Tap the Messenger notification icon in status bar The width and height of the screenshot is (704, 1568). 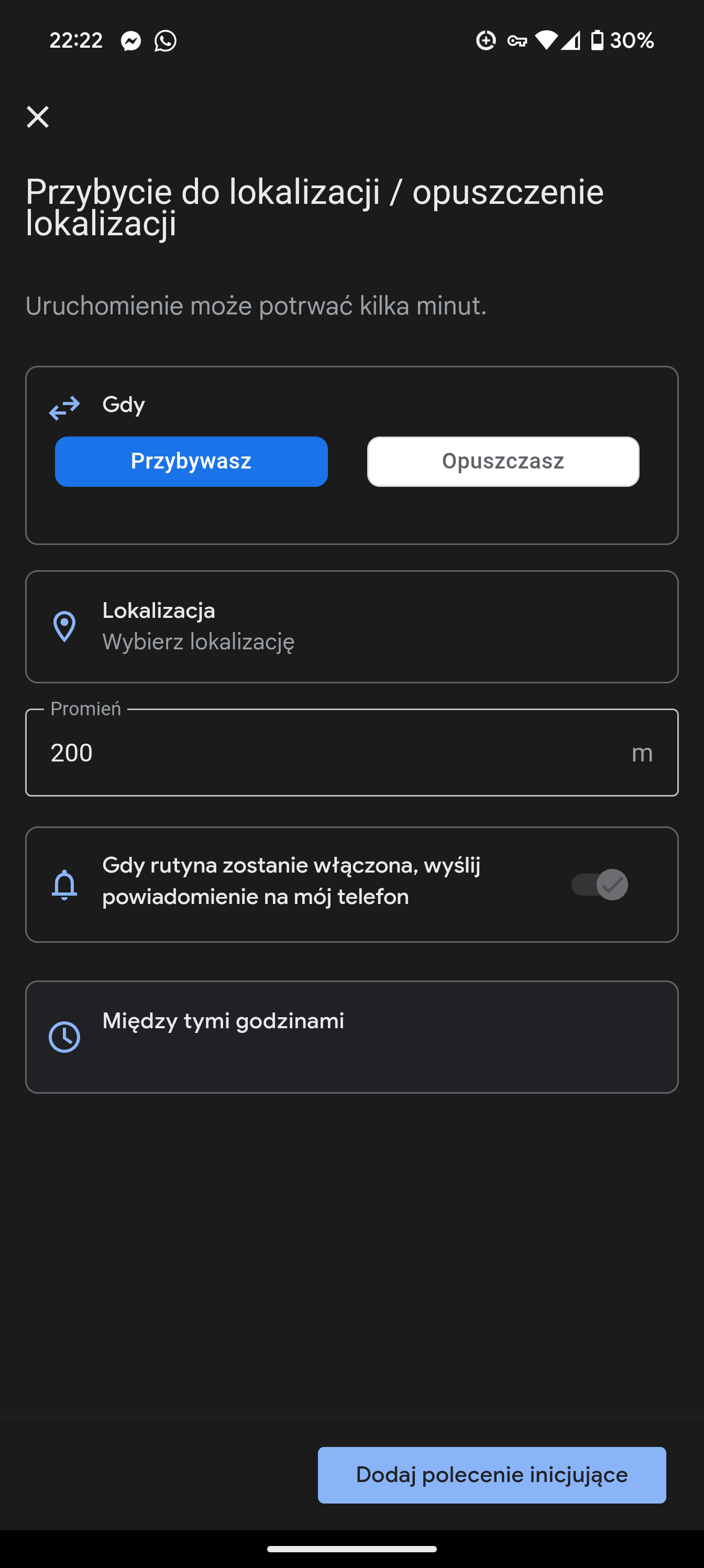(x=131, y=41)
